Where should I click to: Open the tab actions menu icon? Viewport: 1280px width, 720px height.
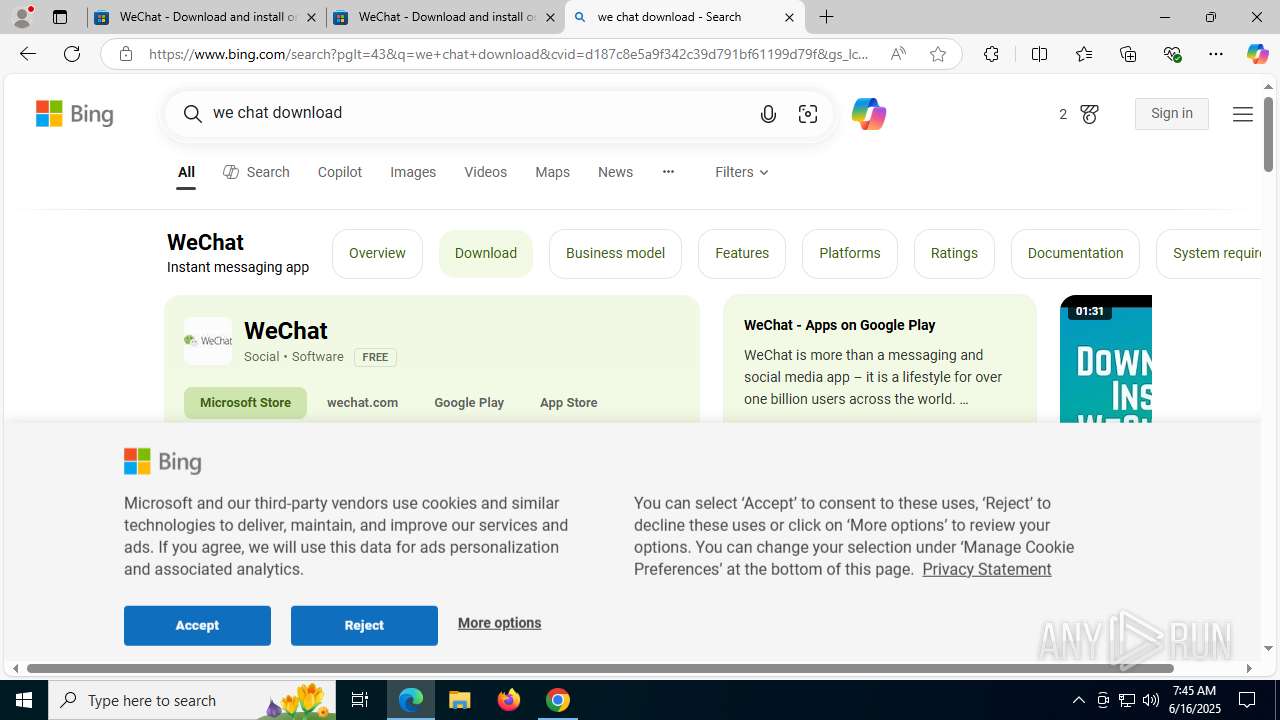[x=60, y=17]
